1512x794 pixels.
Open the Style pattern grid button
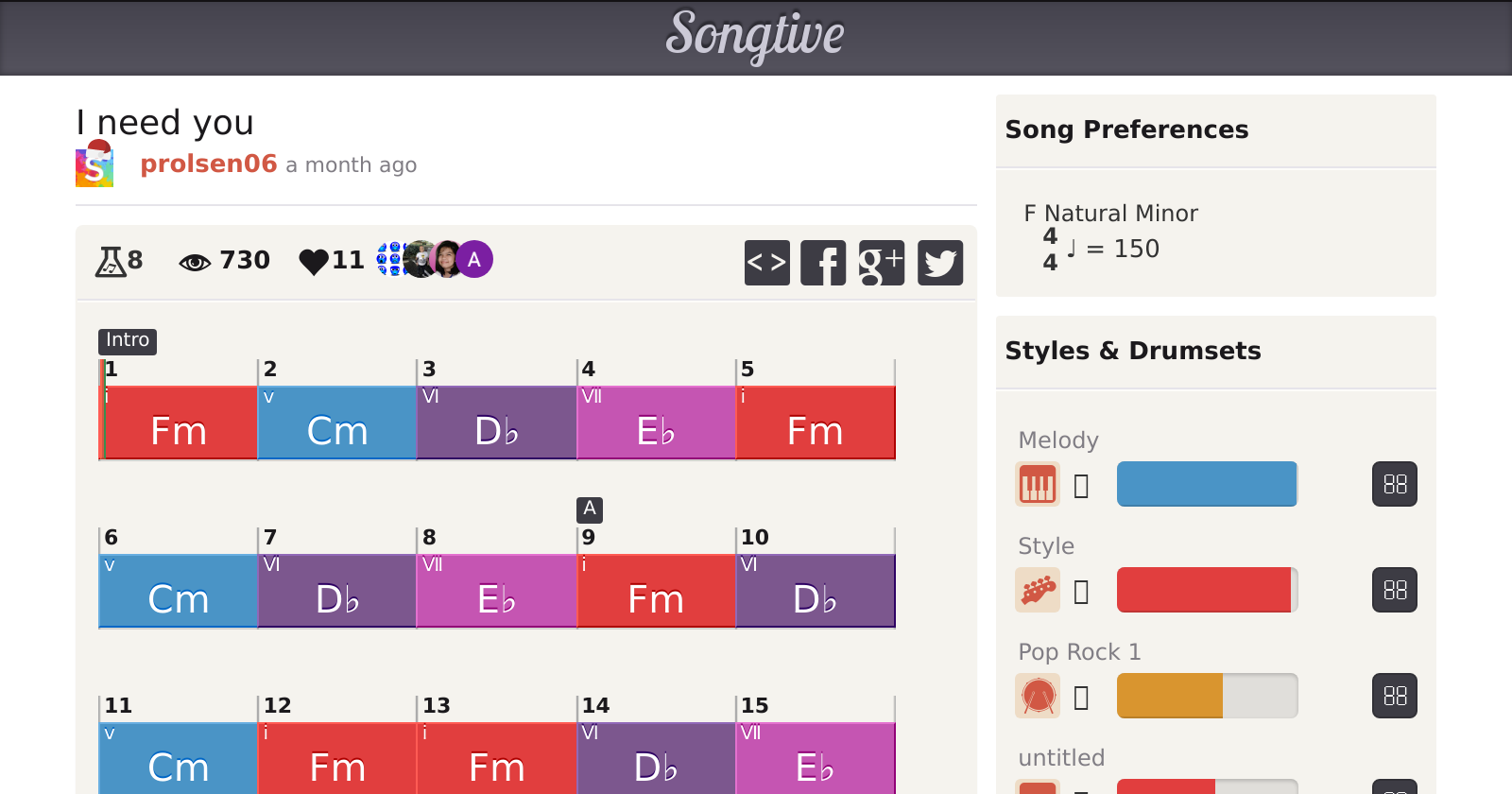point(1394,591)
